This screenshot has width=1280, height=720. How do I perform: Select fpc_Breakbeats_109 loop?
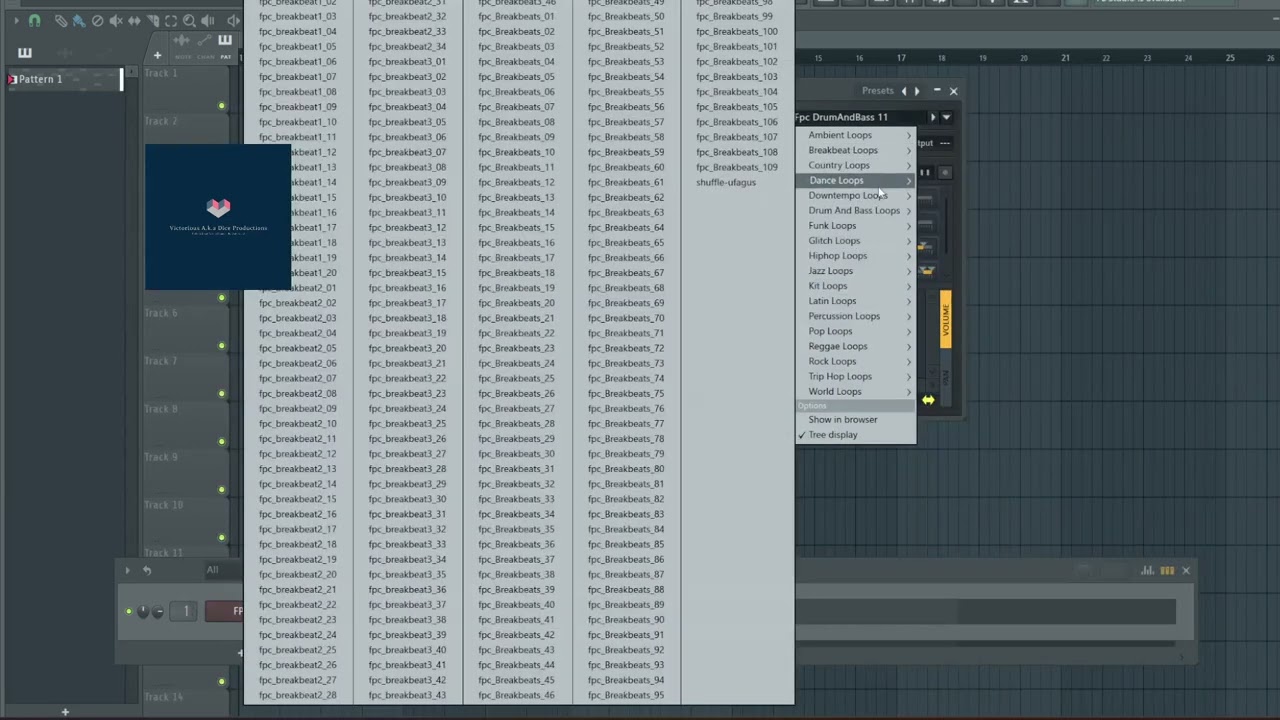click(x=737, y=167)
